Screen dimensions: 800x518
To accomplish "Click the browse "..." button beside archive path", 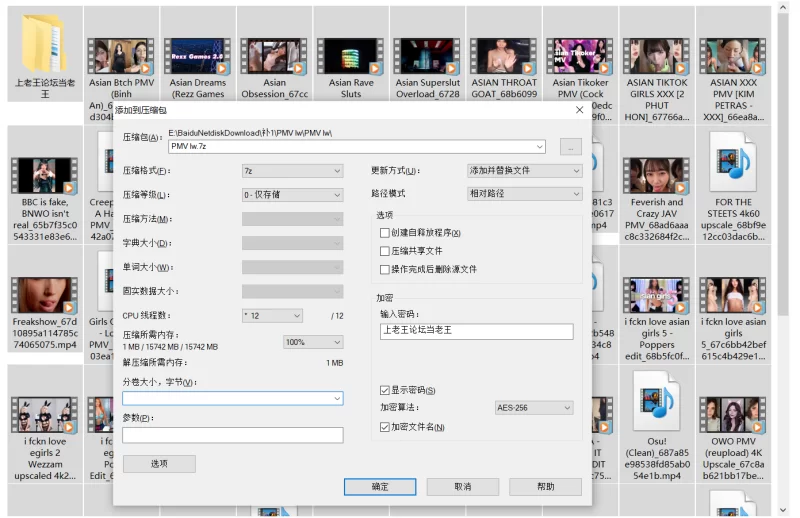I will tap(570, 147).
